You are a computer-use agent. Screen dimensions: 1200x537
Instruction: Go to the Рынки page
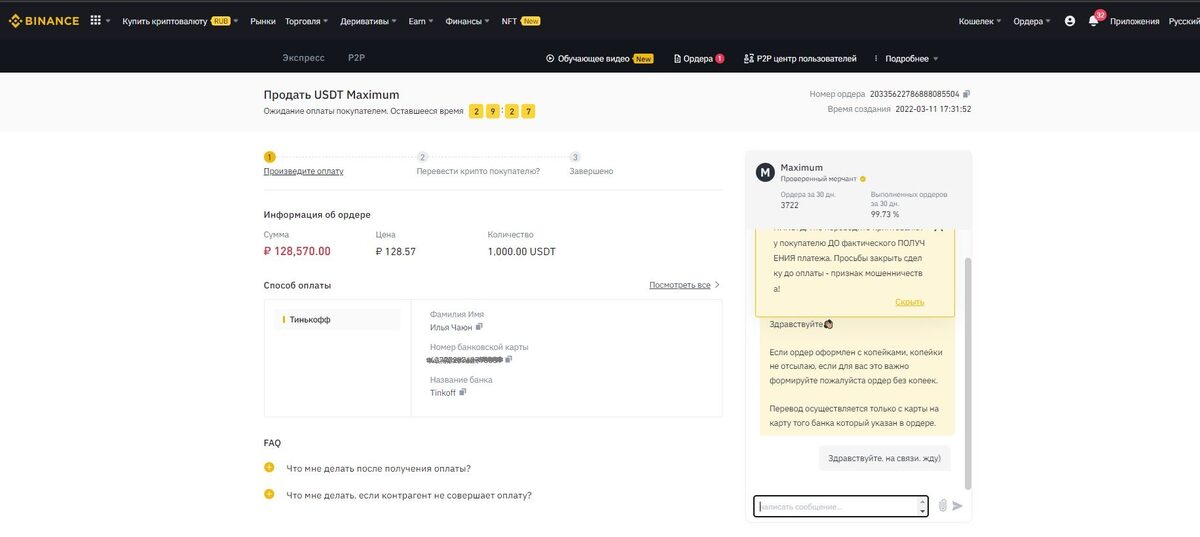coord(263,20)
